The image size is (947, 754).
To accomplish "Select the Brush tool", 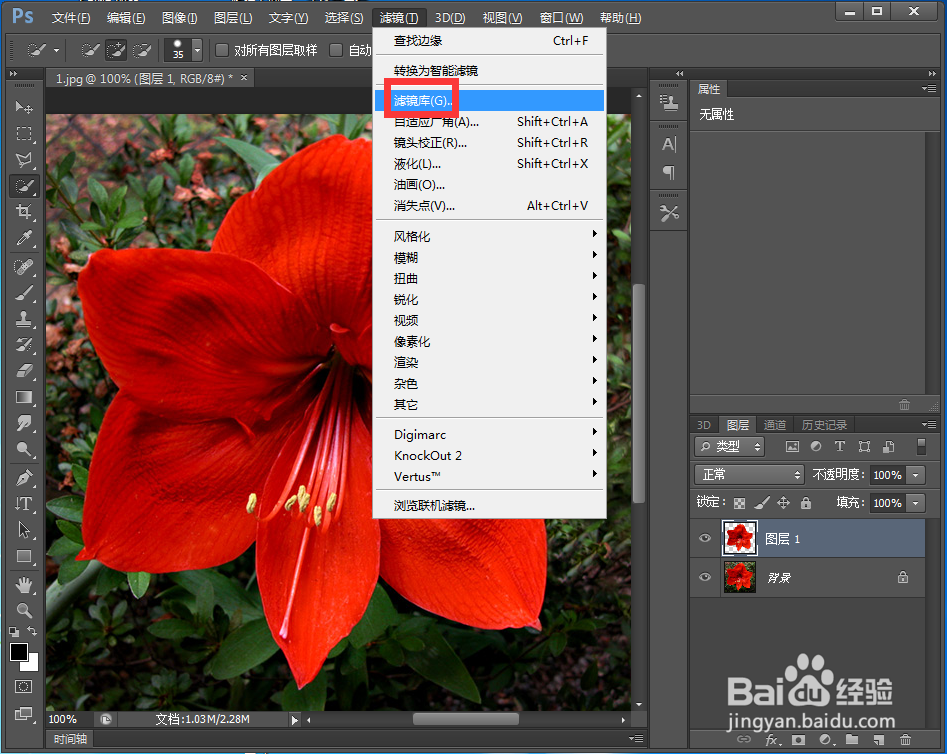I will pos(24,293).
